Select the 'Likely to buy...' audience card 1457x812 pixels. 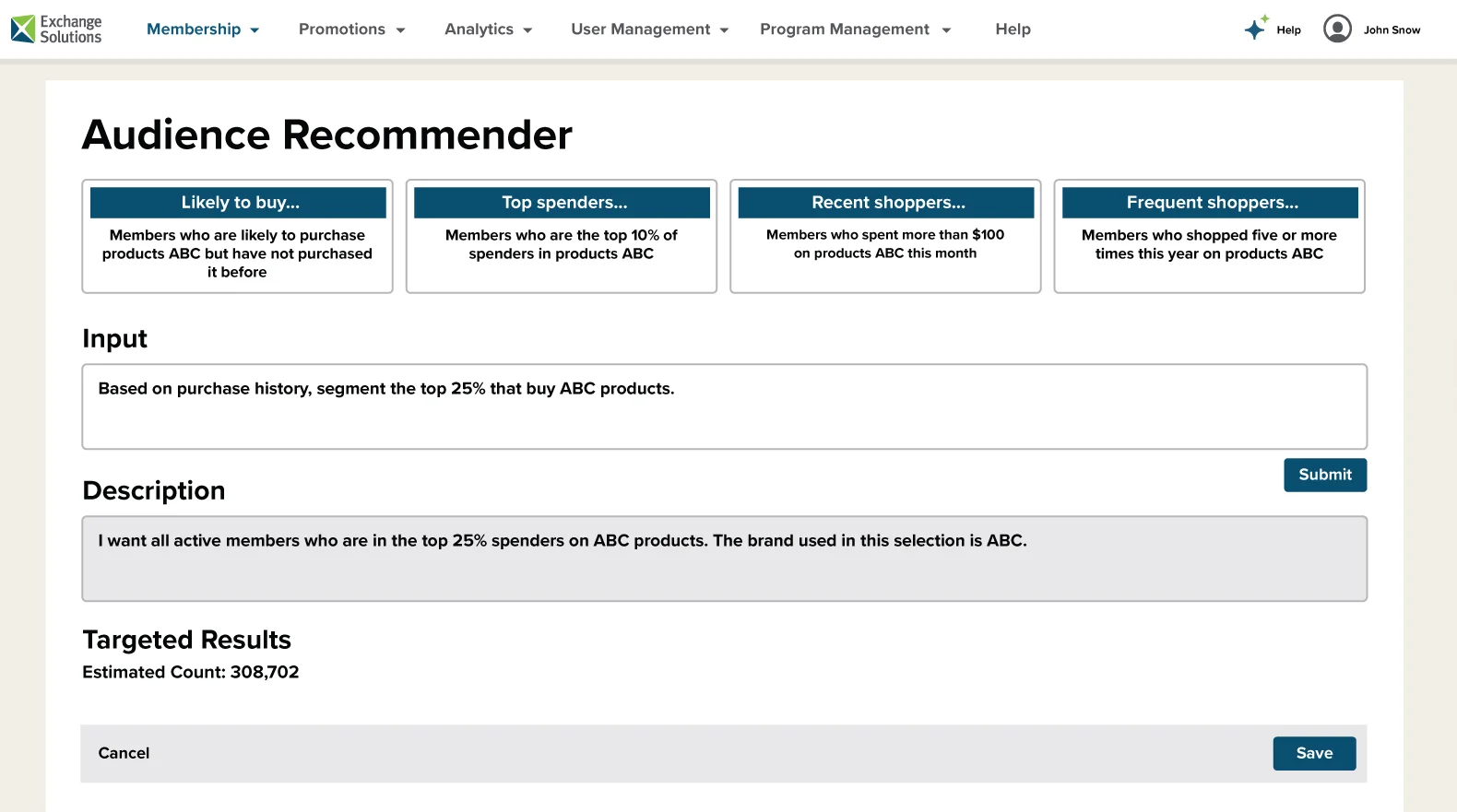tap(238, 237)
